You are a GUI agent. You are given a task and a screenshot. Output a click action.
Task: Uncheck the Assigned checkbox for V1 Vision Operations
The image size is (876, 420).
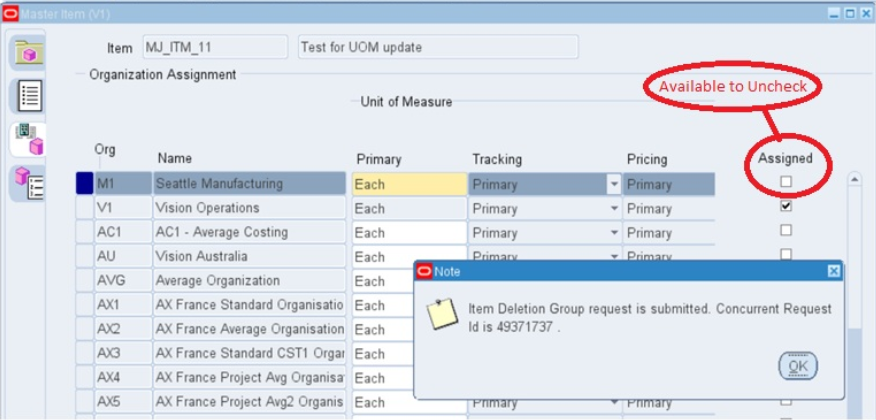click(786, 206)
